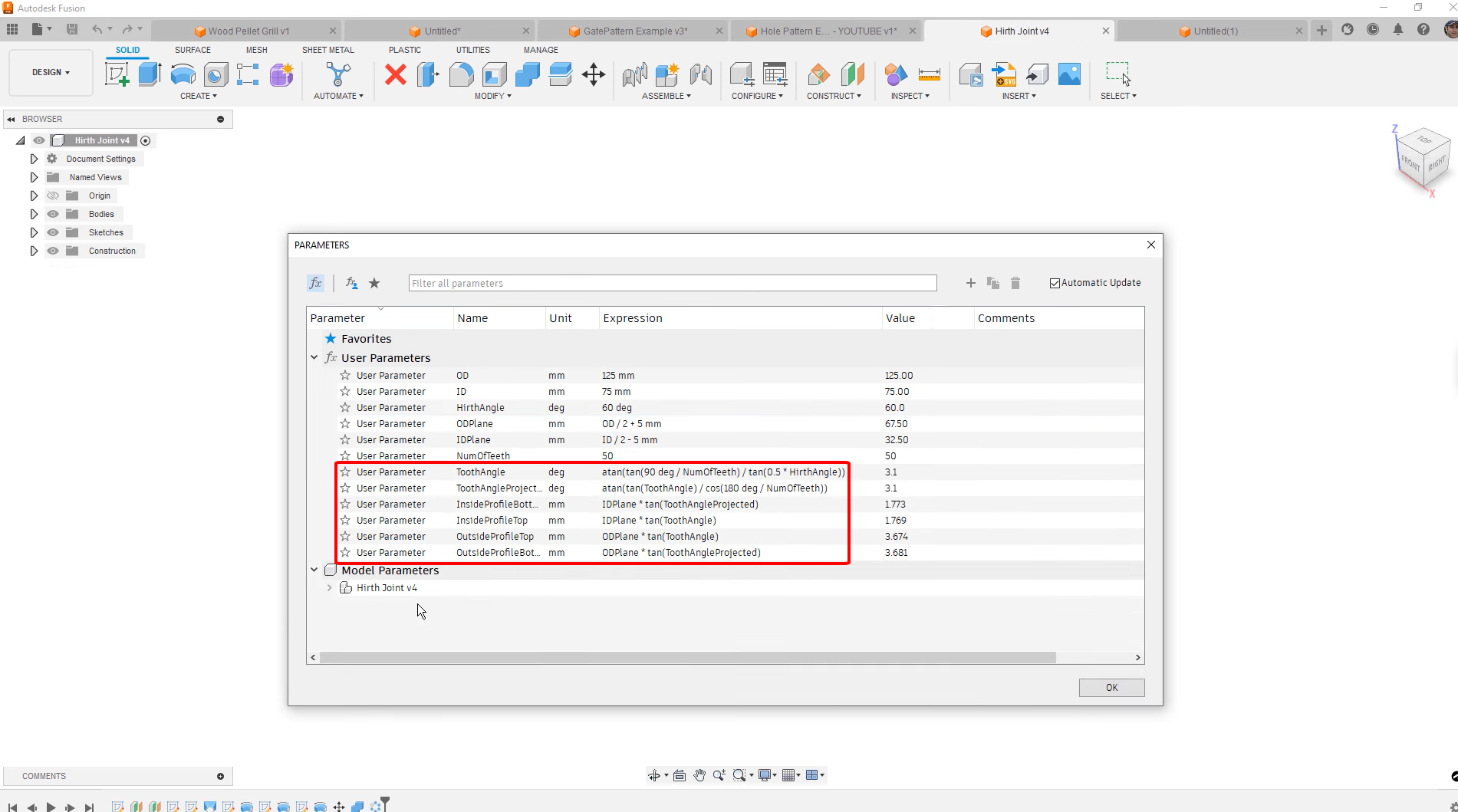The height and width of the screenshot is (812, 1458).
Task: Favorite the NumOfTeeth parameter star
Action: tap(345, 456)
